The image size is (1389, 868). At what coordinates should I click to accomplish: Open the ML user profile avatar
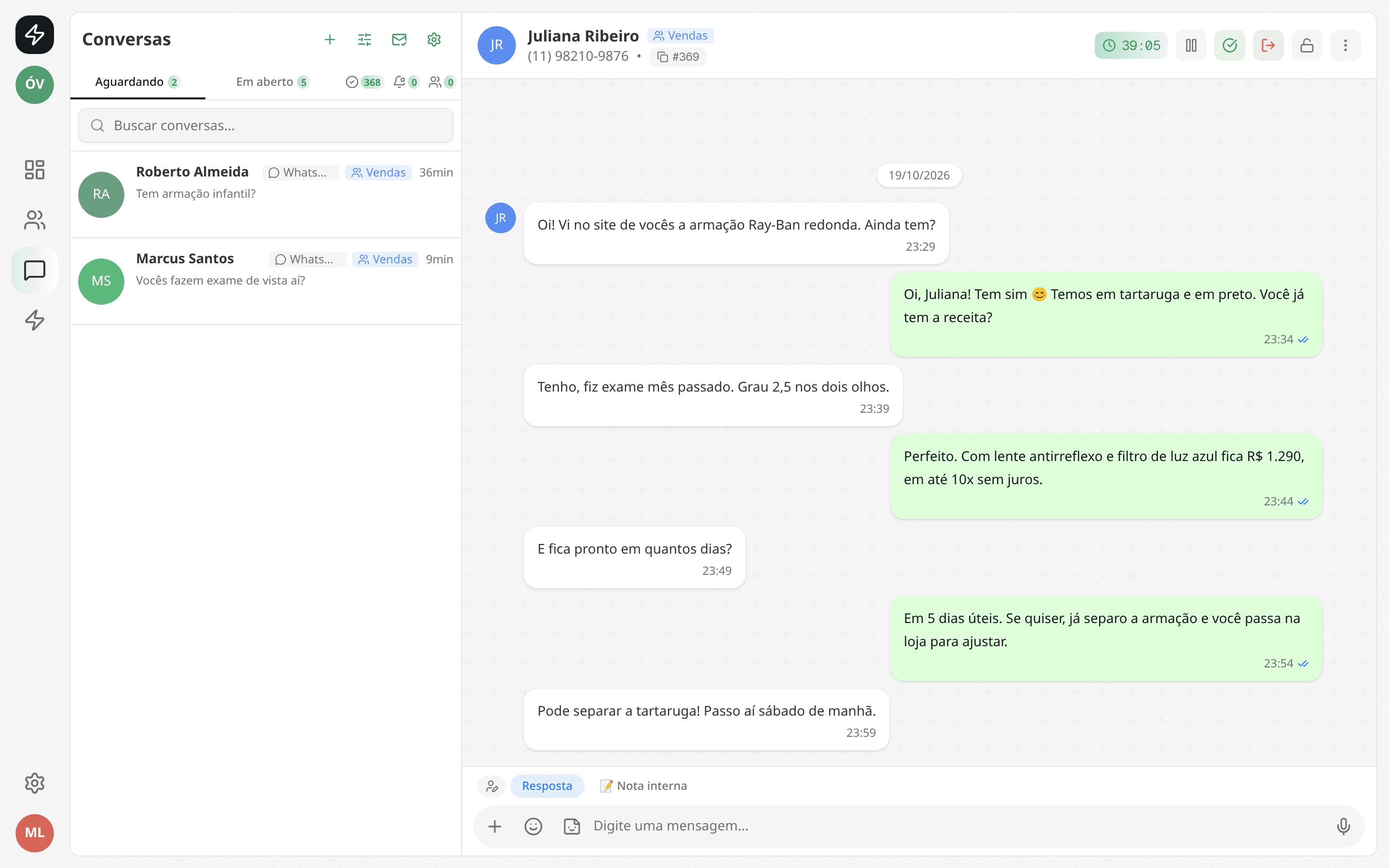34,833
